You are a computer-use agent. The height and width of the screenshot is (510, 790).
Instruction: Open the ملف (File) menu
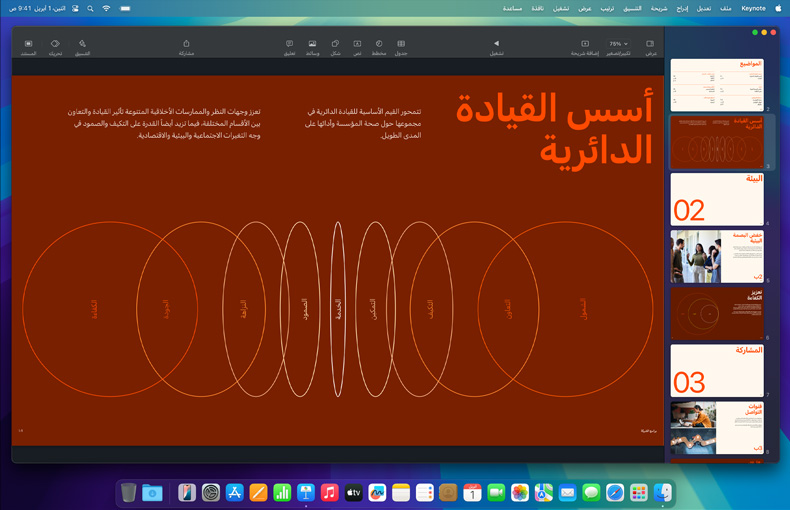click(x=725, y=8)
